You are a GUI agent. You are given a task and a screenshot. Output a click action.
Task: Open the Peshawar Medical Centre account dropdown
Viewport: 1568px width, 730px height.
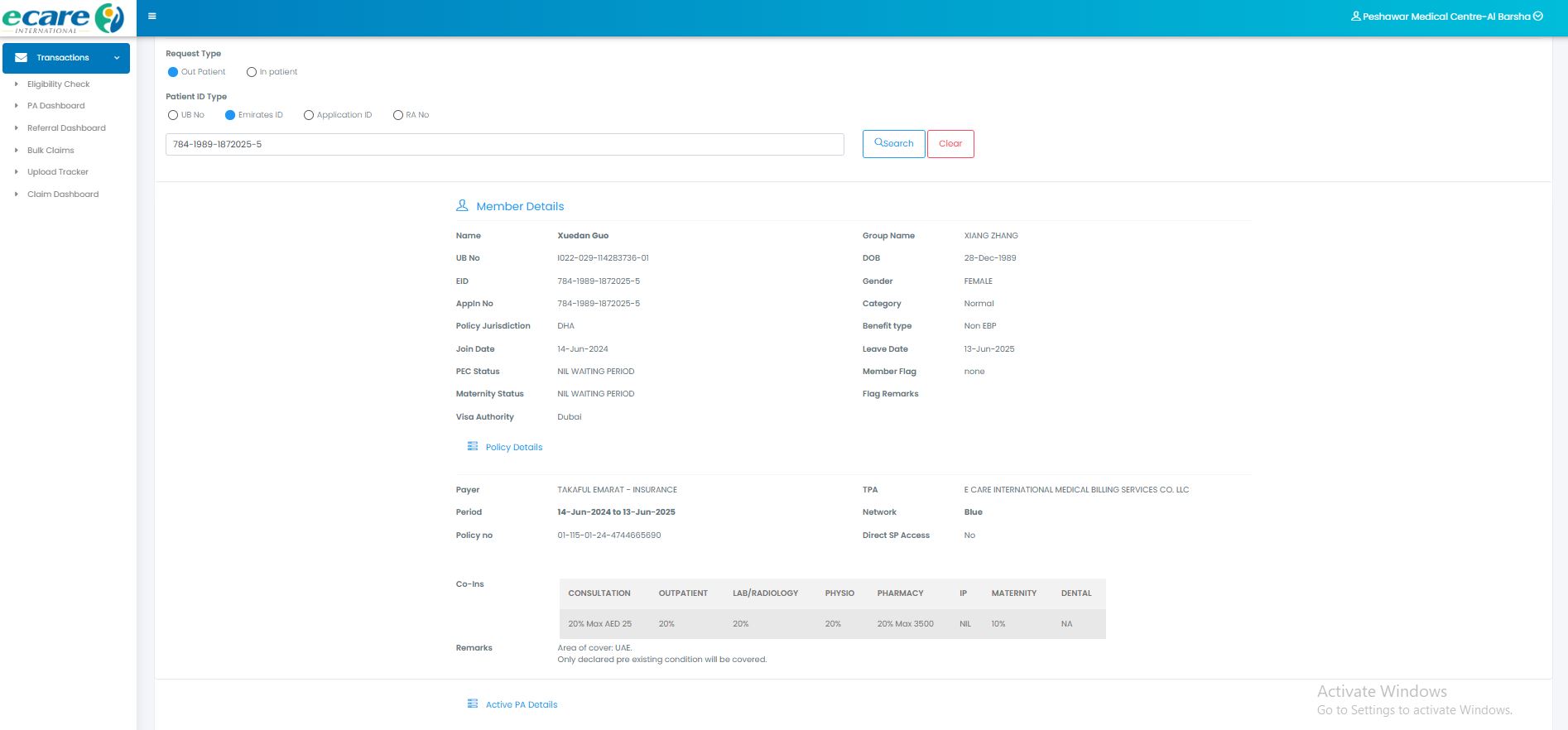[1537, 16]
